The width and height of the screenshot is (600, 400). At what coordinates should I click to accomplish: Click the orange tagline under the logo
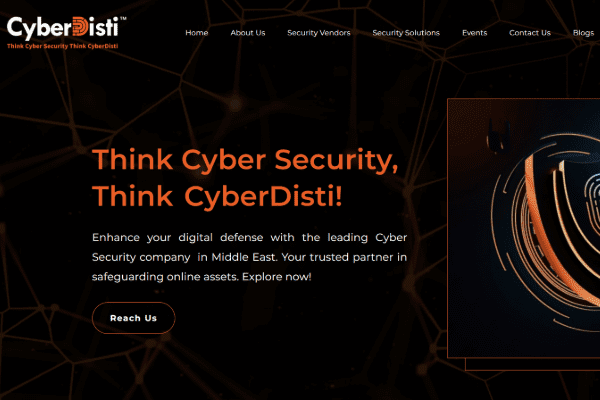coord(62,46)
